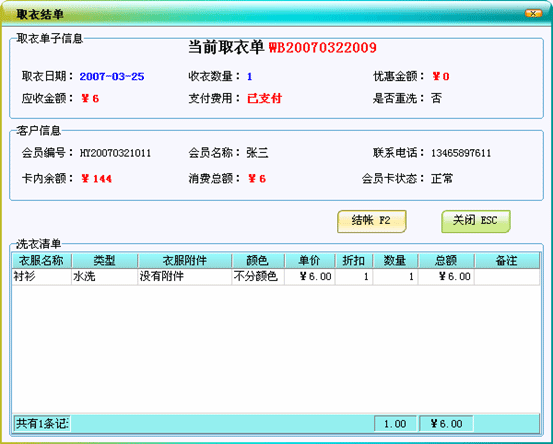Click the 没有附件 cell in the row
The image size is (553, 444).
tap(184, 276)
